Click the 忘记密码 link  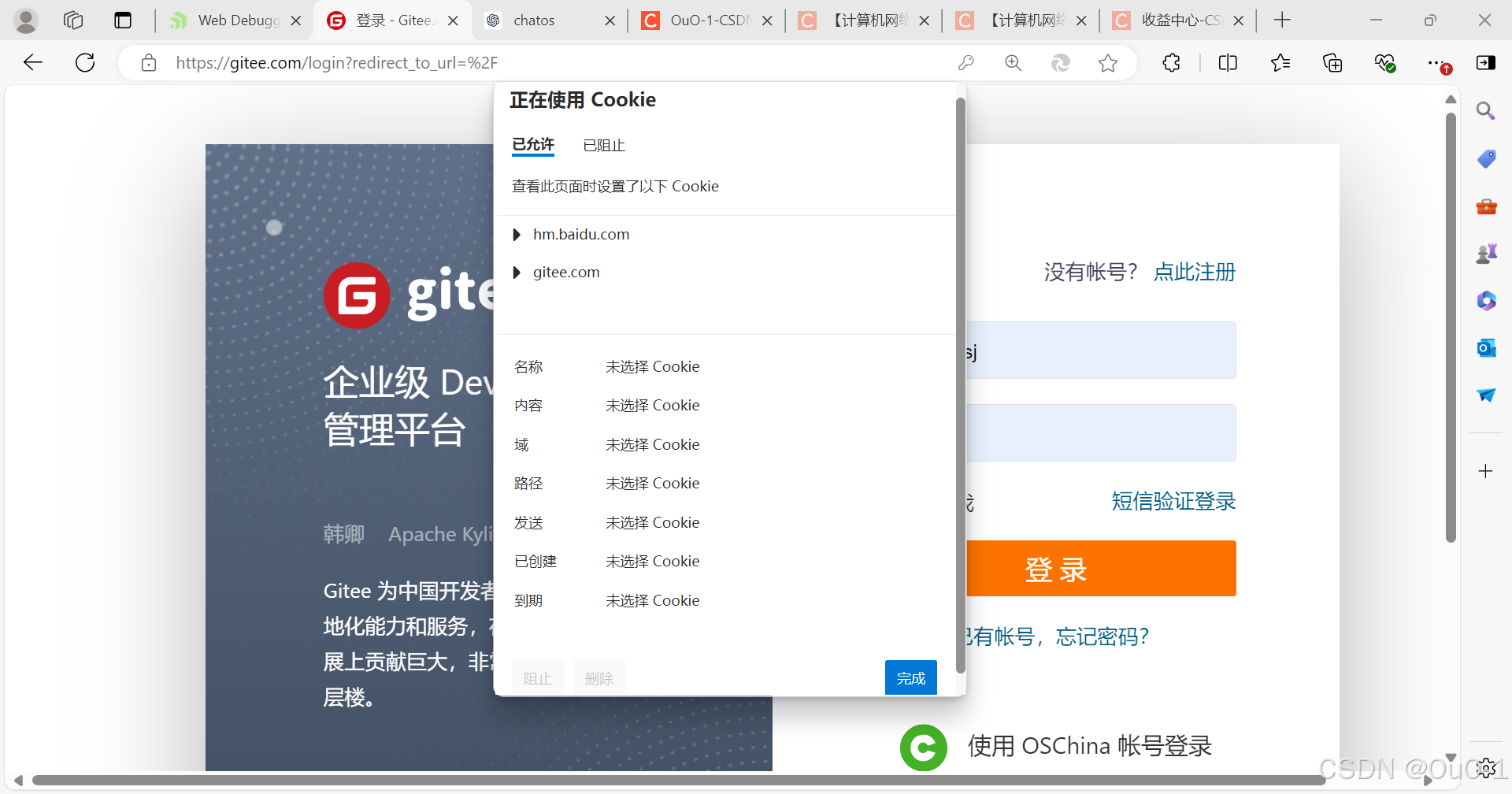pos(1102,636)
